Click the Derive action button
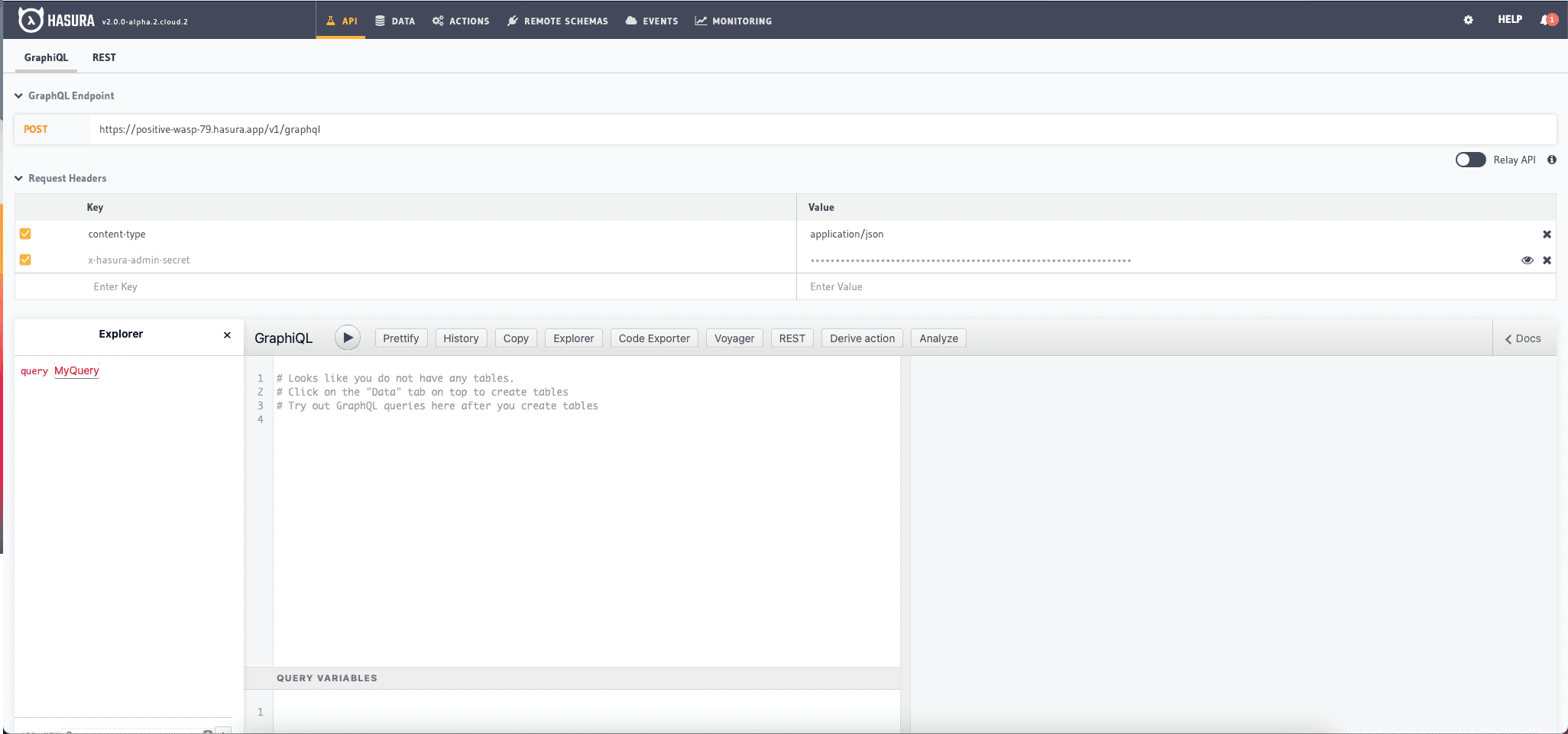Image resolution: width=1568 pixels, height=734 pixels. pos(862,338)
